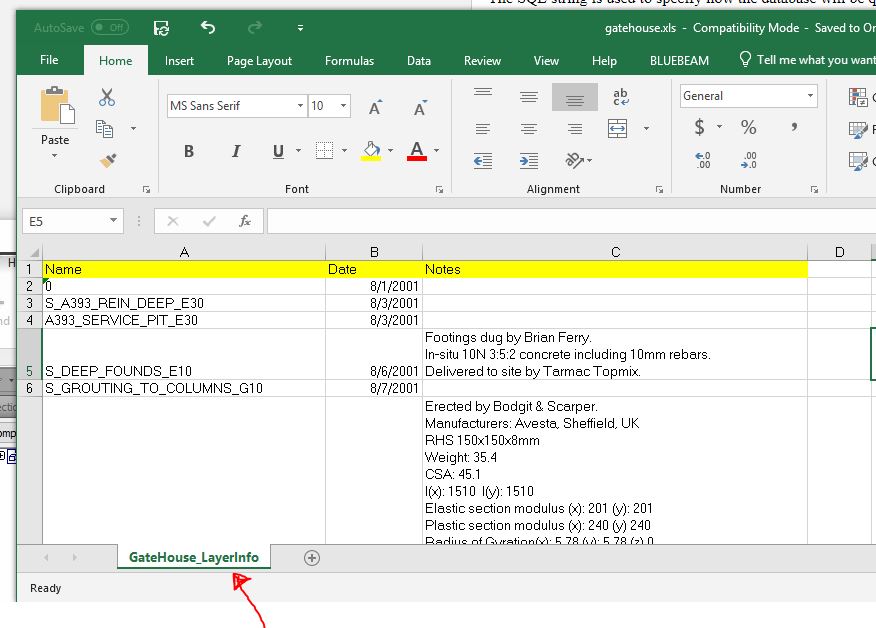This screenshot has height=628, width=876.
Task: Apply the red Font Color
Action: coord(417,150)
